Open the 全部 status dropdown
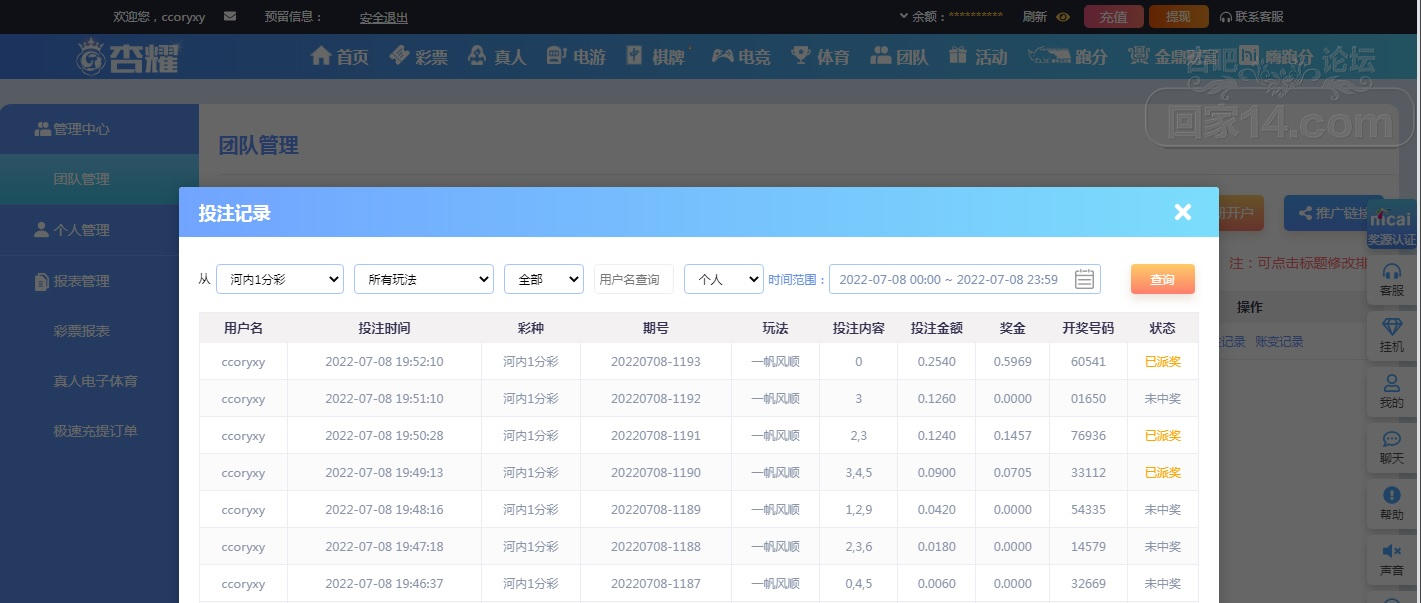The width and height of the screenshot is (1421, 603). pos(544,280)
